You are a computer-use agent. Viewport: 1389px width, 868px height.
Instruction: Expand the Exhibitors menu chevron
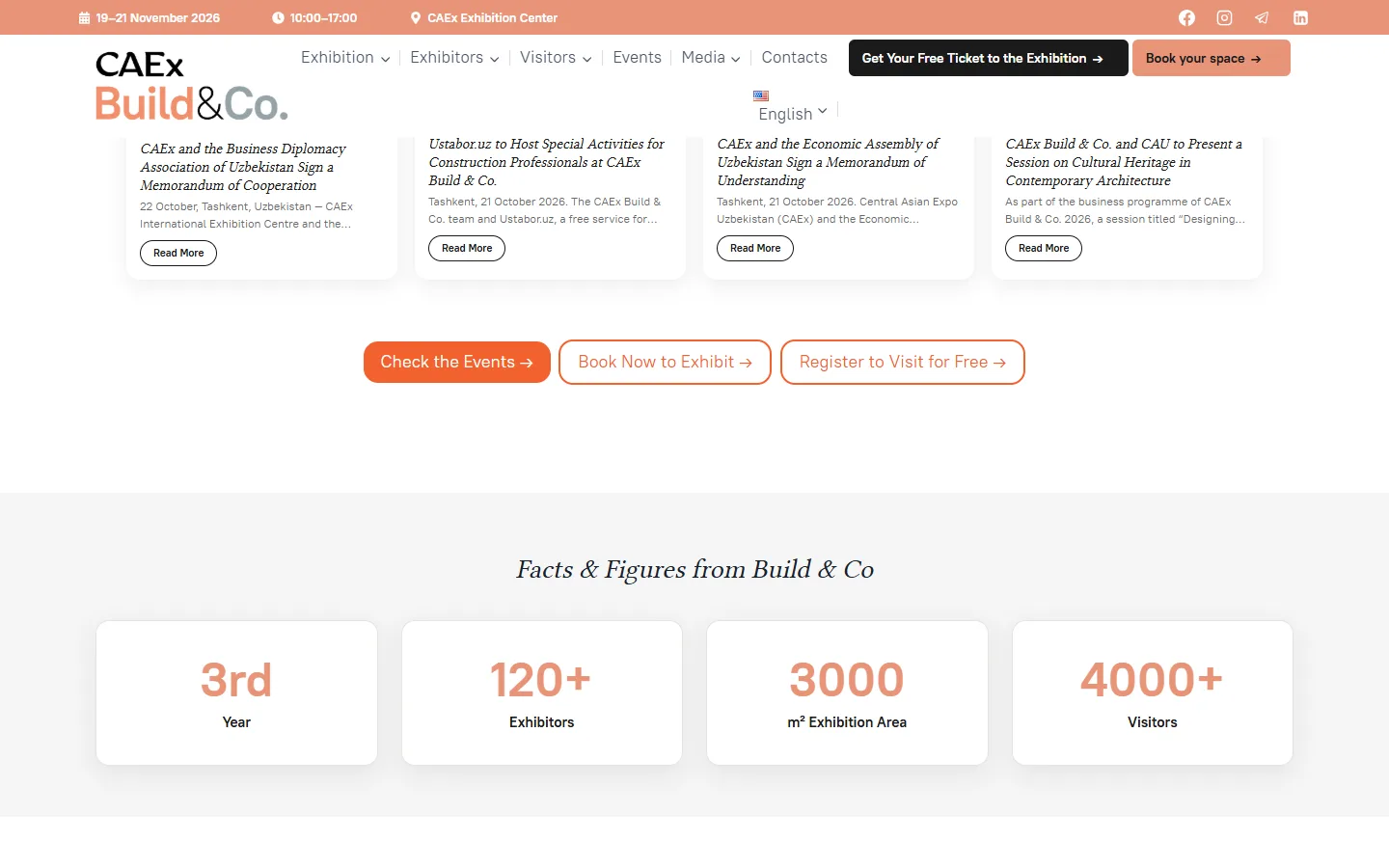494,59
